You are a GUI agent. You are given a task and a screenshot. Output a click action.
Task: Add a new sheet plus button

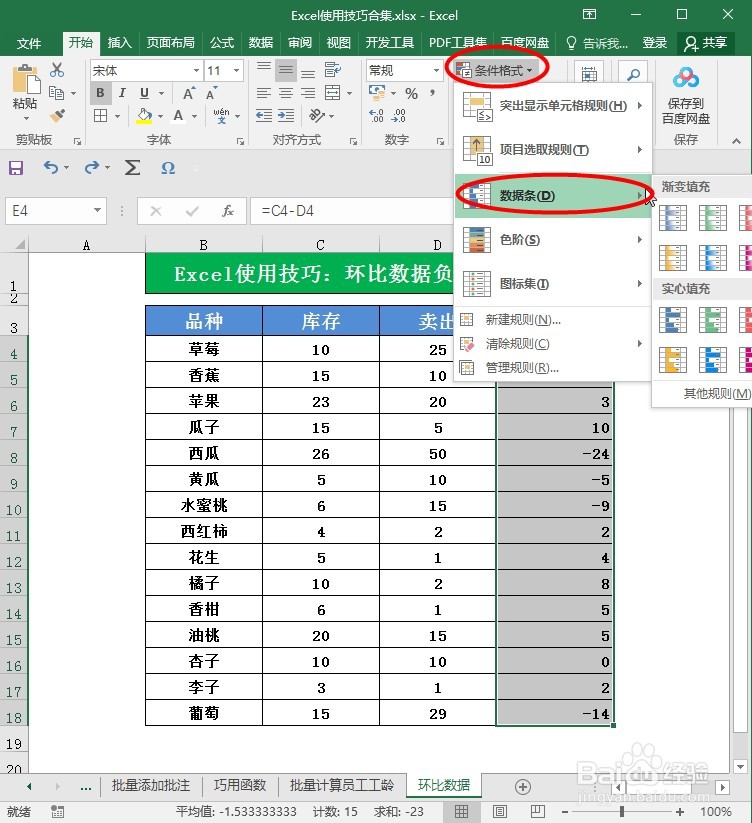pyautogui.click(x=523, y=786)
